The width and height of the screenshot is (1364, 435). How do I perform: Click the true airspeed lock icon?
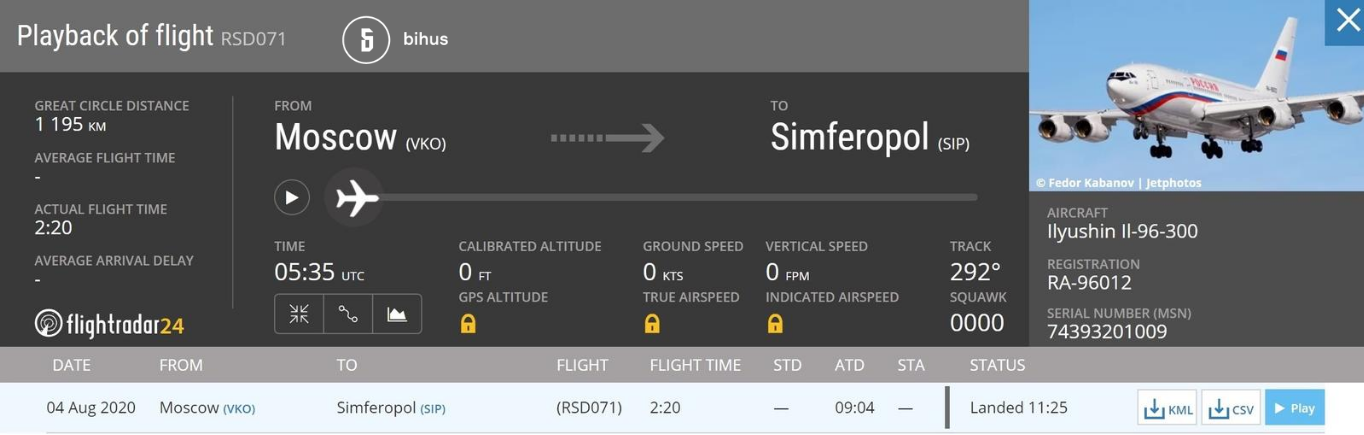[x=652, y=323]
